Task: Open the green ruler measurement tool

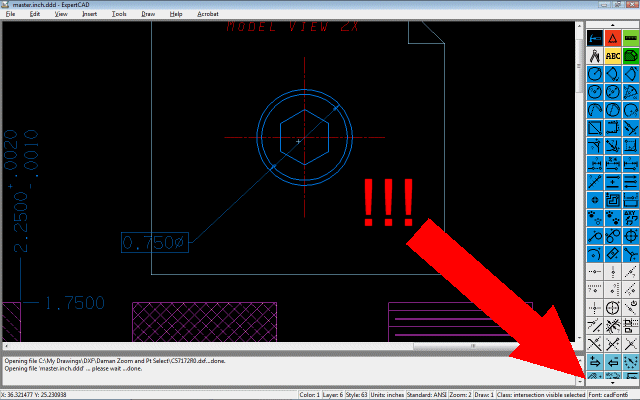Action: tap(631, 38)
